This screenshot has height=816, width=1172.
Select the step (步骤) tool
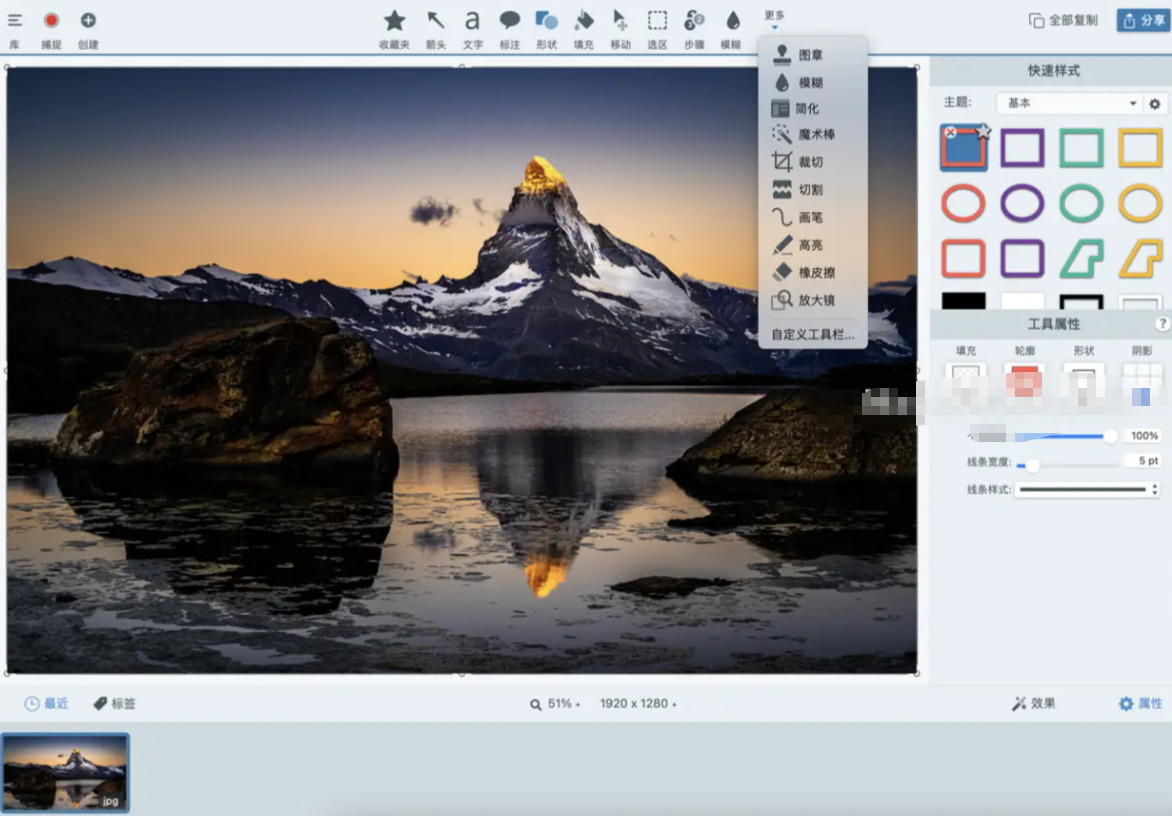click(694, 30)
